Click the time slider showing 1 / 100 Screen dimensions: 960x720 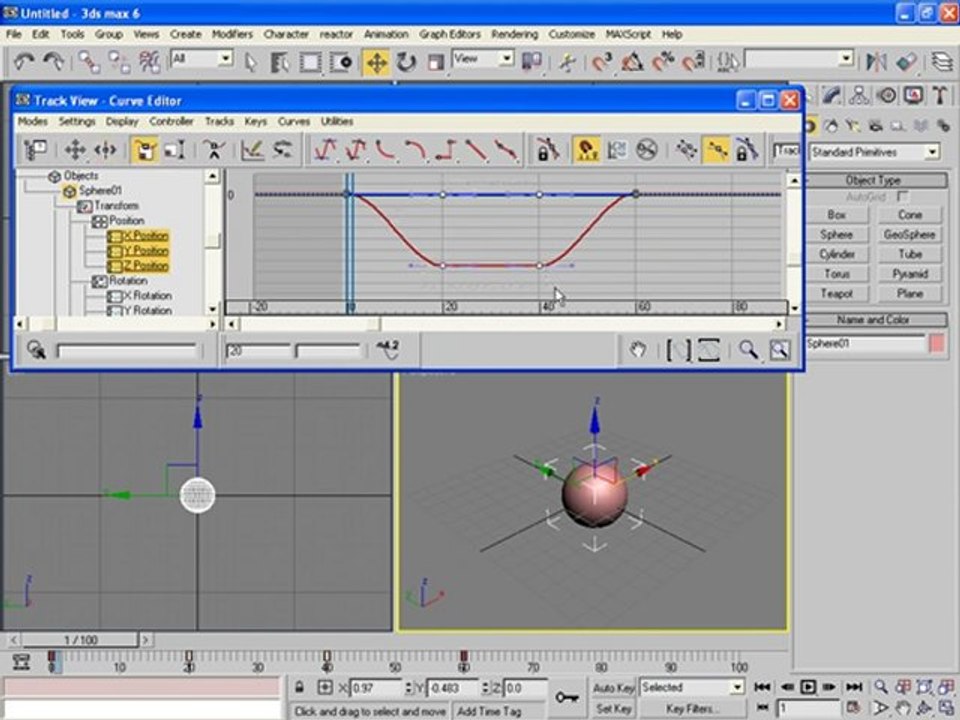[x=80, y=640]
